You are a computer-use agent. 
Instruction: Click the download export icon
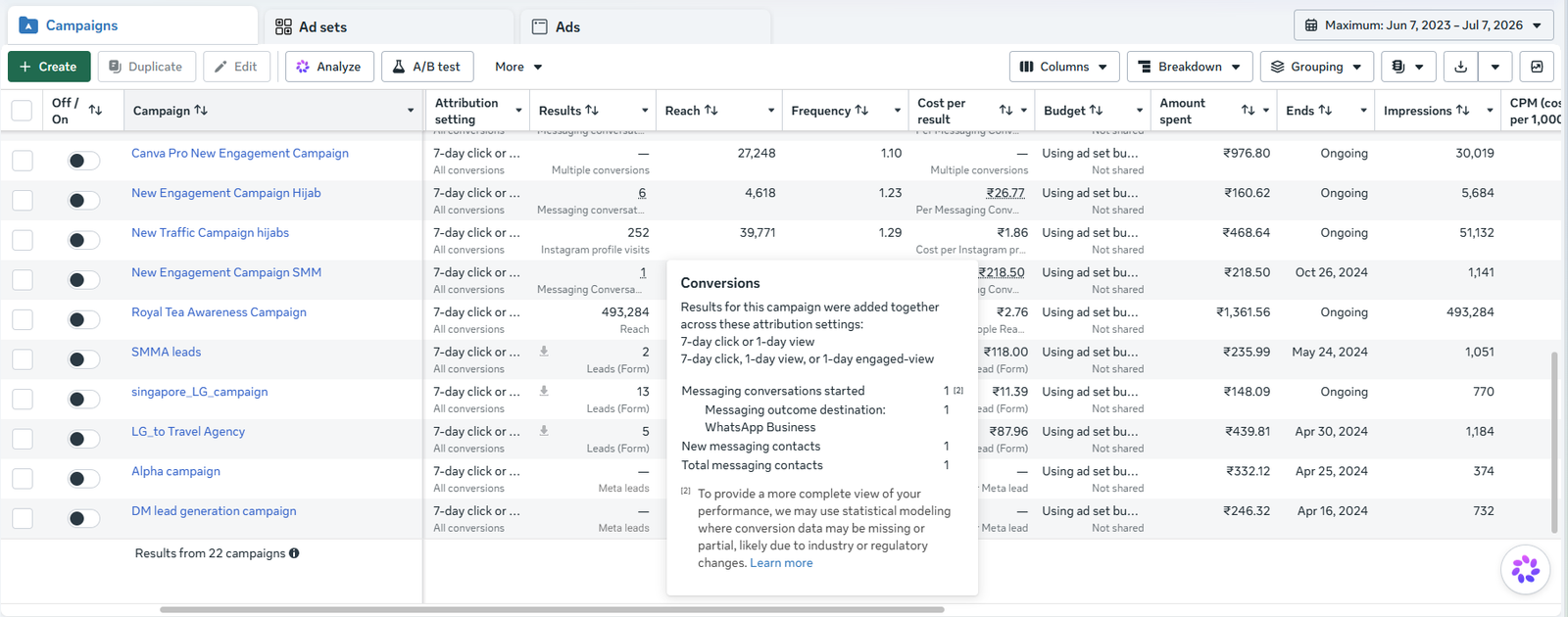(1460, 67)
